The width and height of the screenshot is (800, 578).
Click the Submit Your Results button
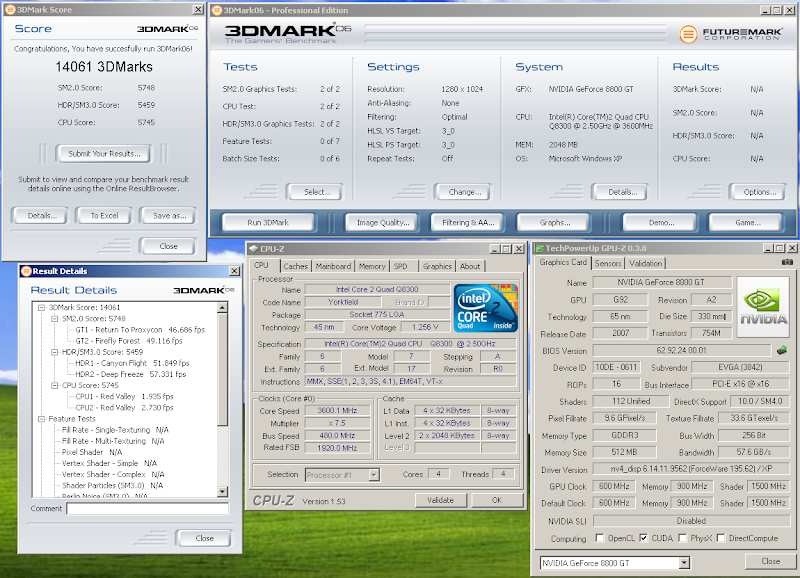102,154
